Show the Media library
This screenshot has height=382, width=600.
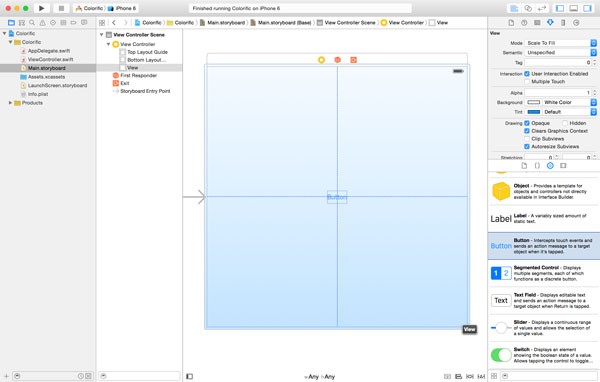(x=563, y=165)
